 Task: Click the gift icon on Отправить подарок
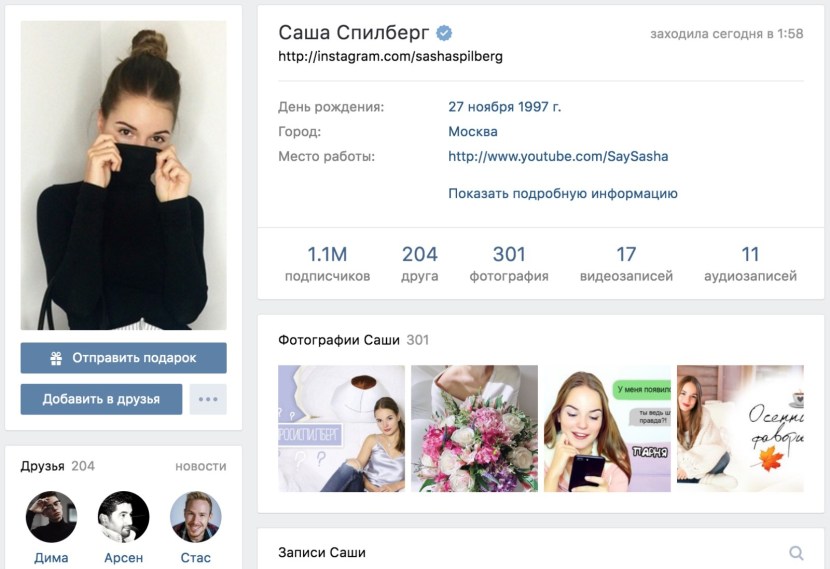(x=56, y=358)
